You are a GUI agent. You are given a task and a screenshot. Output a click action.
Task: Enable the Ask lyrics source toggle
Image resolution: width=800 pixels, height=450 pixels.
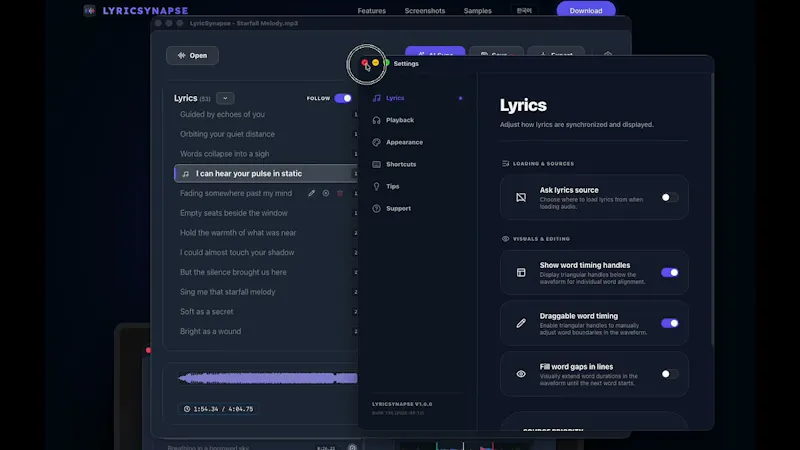pyautogui.click(x=669, y=197)
